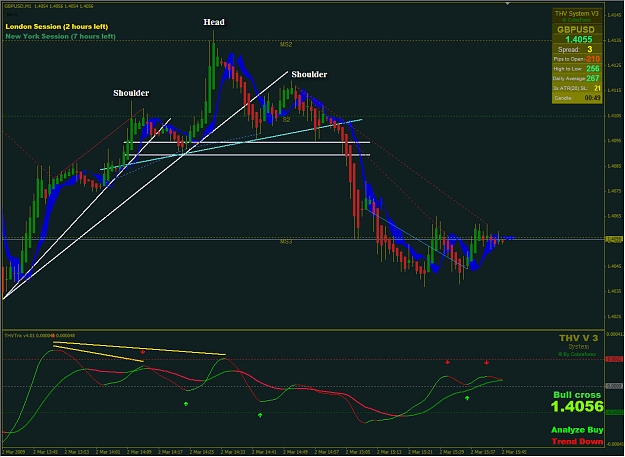Click the large 1.4056 cross price
Screen dimensions: 625x457
point(577,407)
